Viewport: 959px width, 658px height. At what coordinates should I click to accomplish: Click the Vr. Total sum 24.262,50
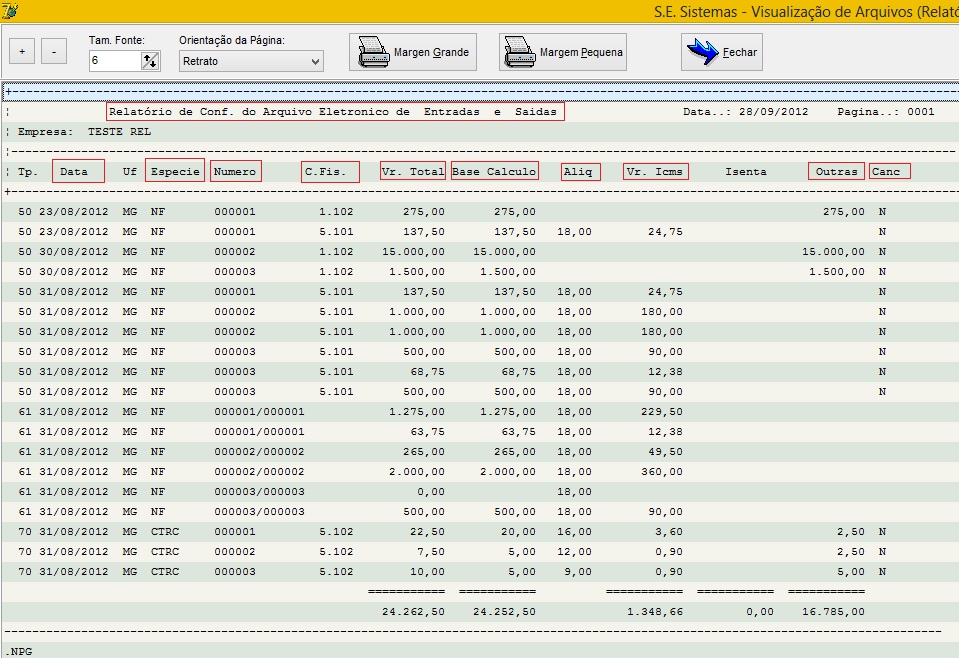[x=413, y=611]
